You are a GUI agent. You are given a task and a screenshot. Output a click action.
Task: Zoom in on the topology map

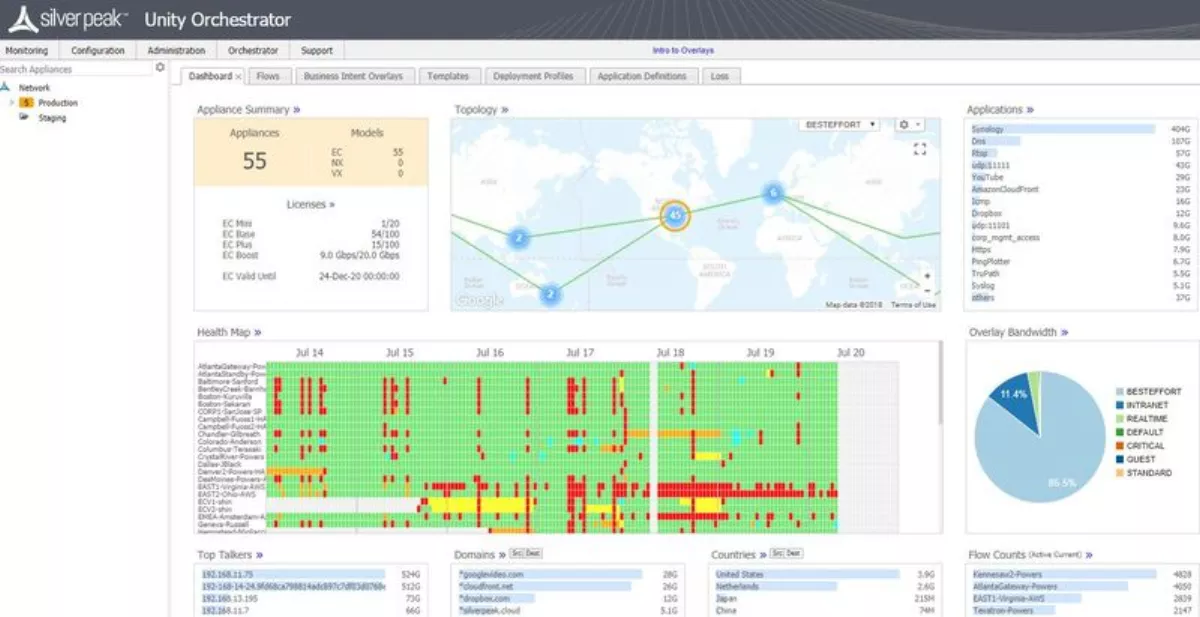tap(927, 276)
